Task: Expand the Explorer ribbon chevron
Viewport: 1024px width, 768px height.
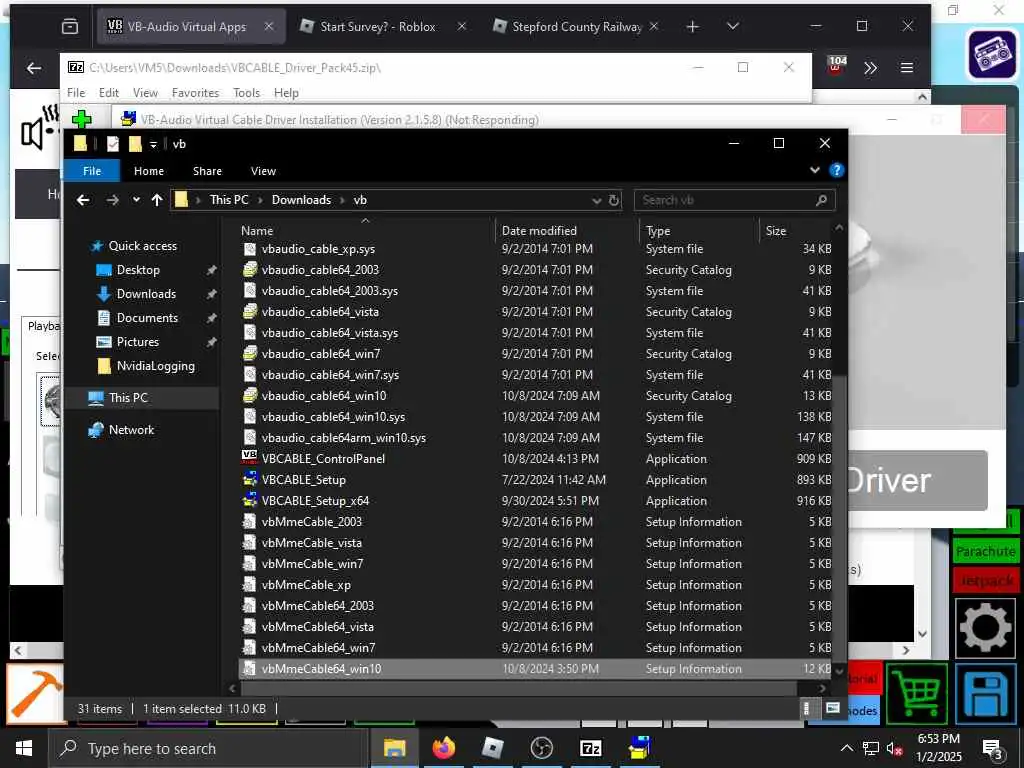Action: (815, 170)
